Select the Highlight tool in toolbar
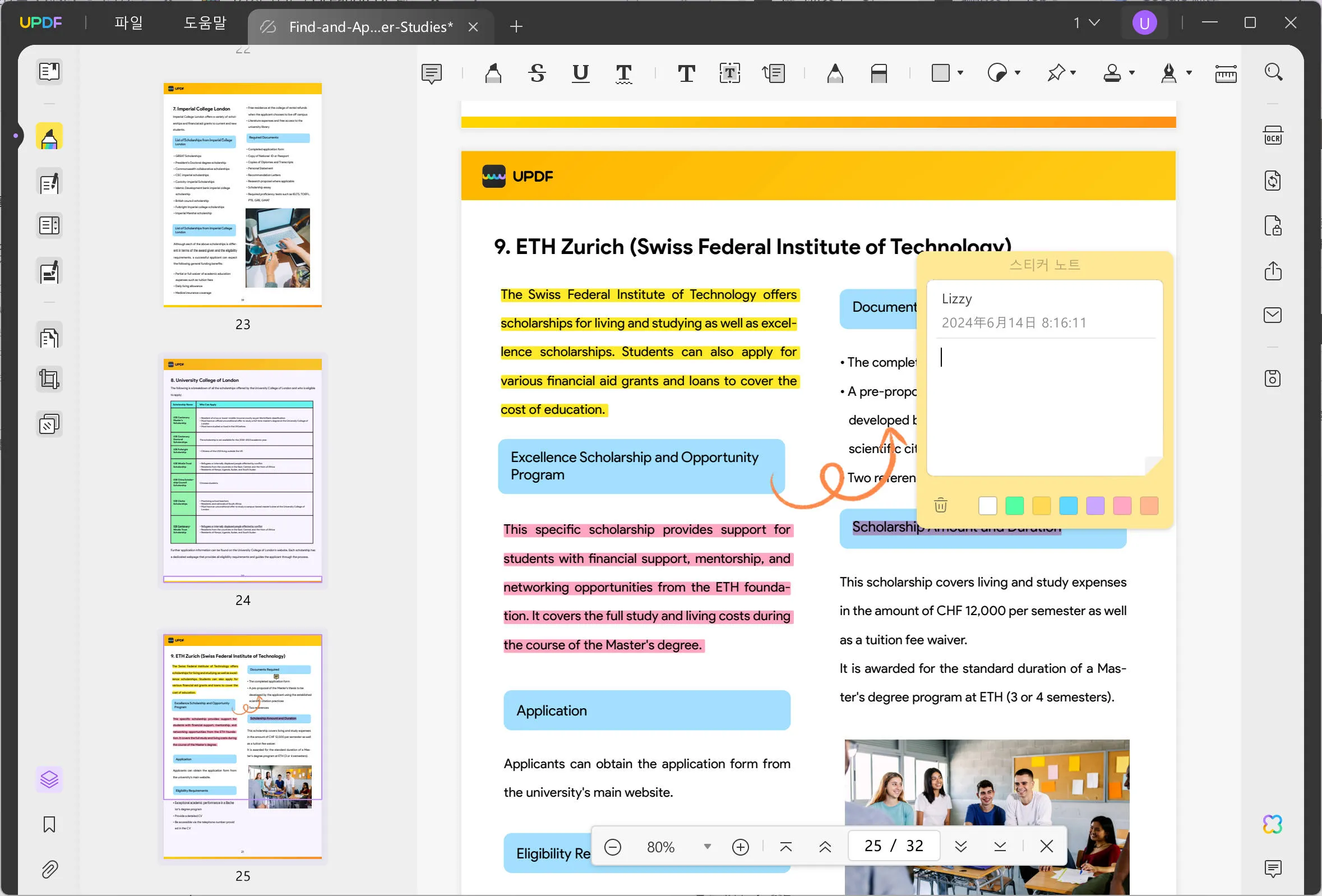Screen dimensions: 1322x896 click(493, 73)
